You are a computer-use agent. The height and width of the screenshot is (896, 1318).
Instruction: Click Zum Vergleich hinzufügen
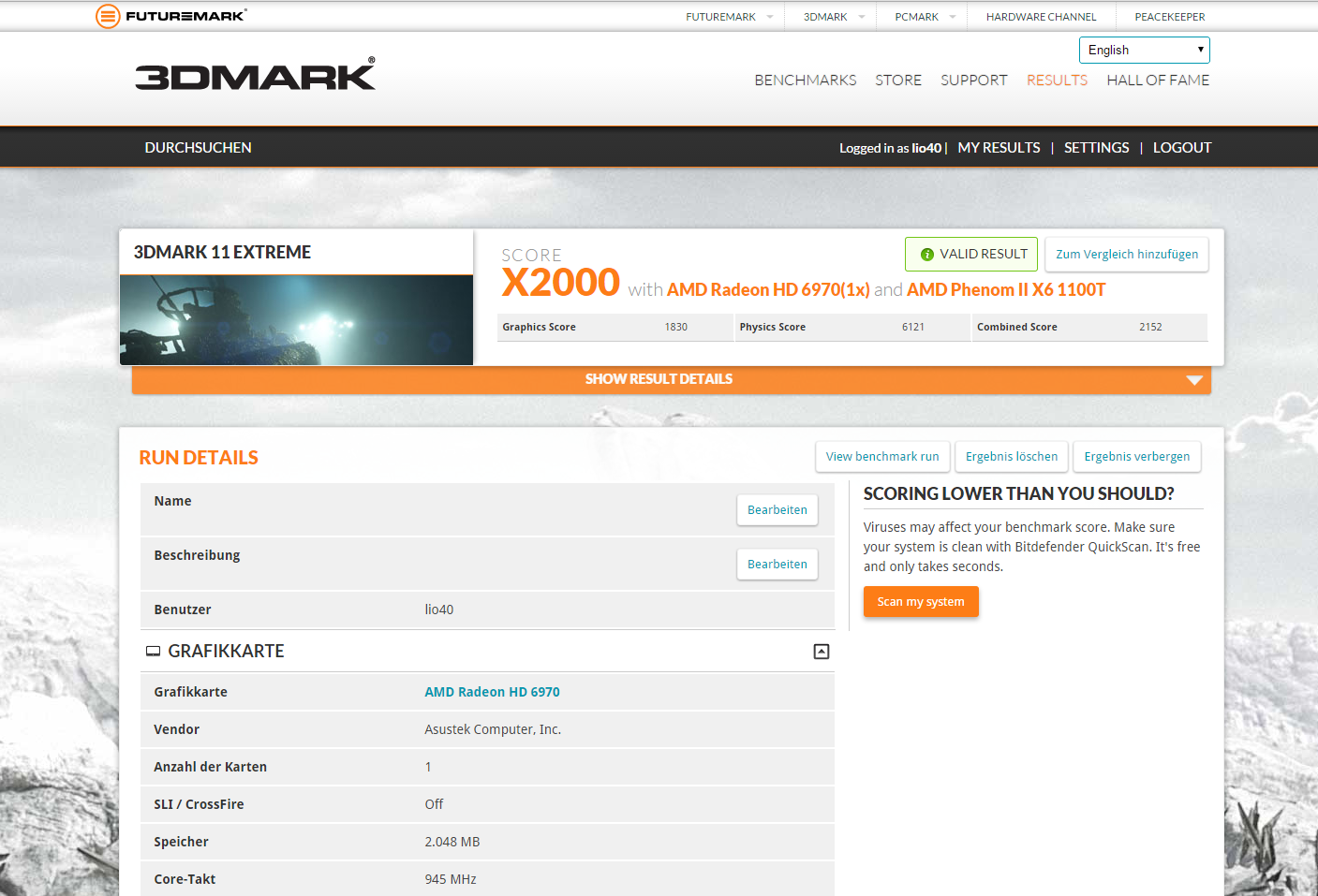[1127, 254]
